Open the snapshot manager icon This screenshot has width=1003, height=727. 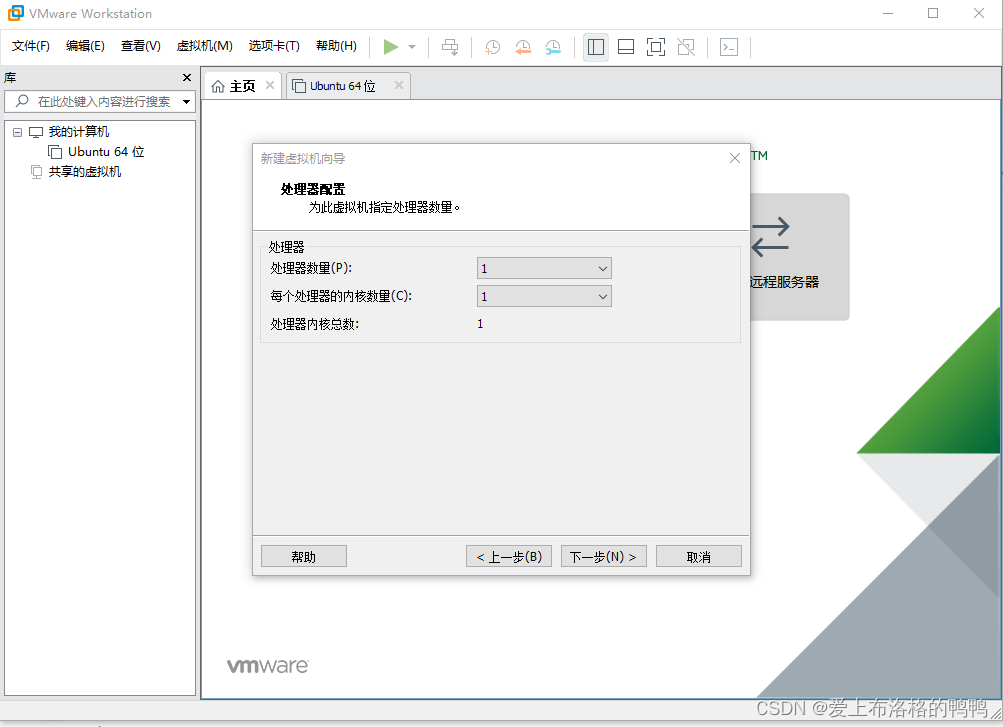[x=553, y=47]
